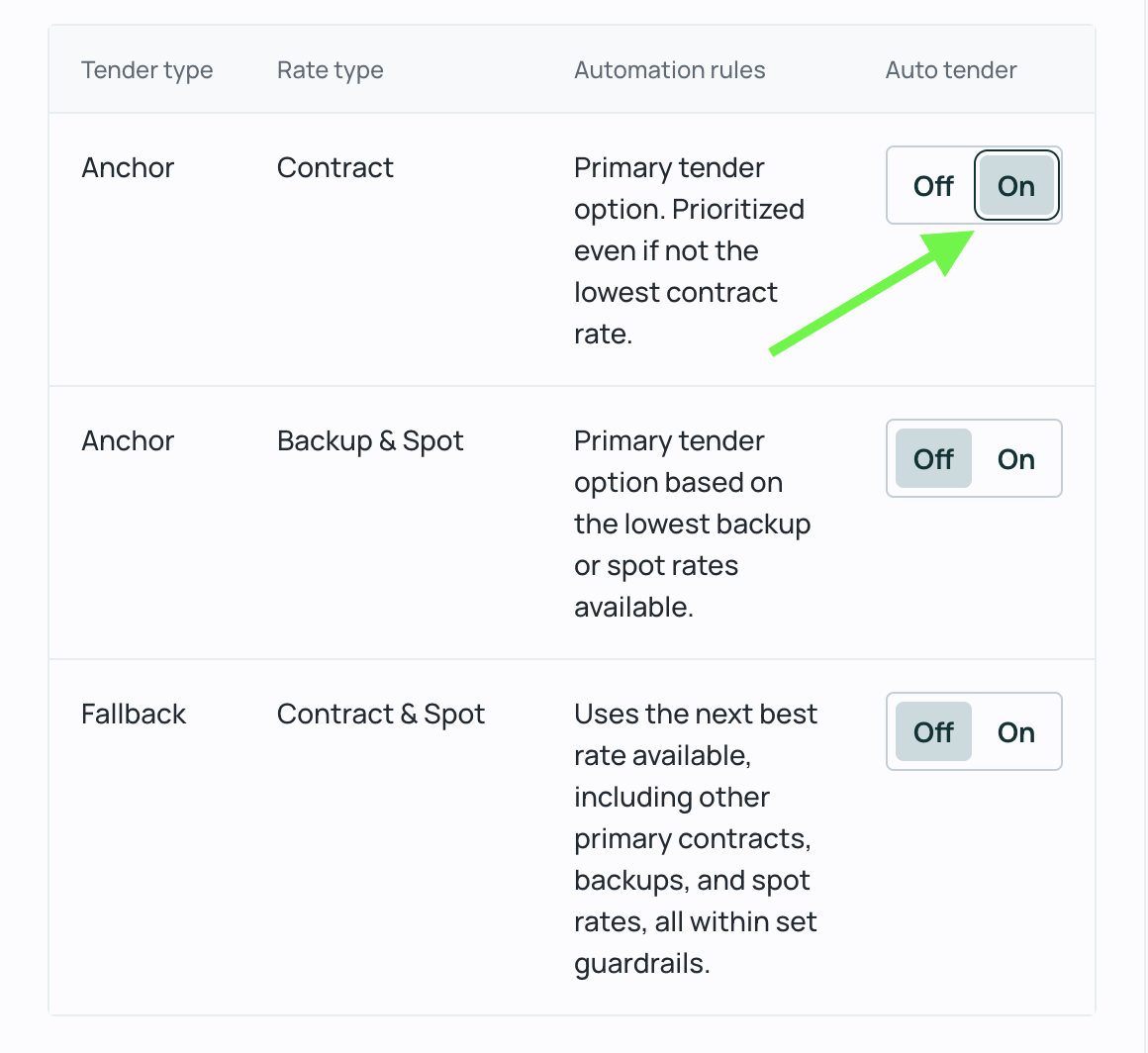Click the Off segment in the second toggle
The width and height of the screenshot is (1148, 1053).
[x=931, y=458]
